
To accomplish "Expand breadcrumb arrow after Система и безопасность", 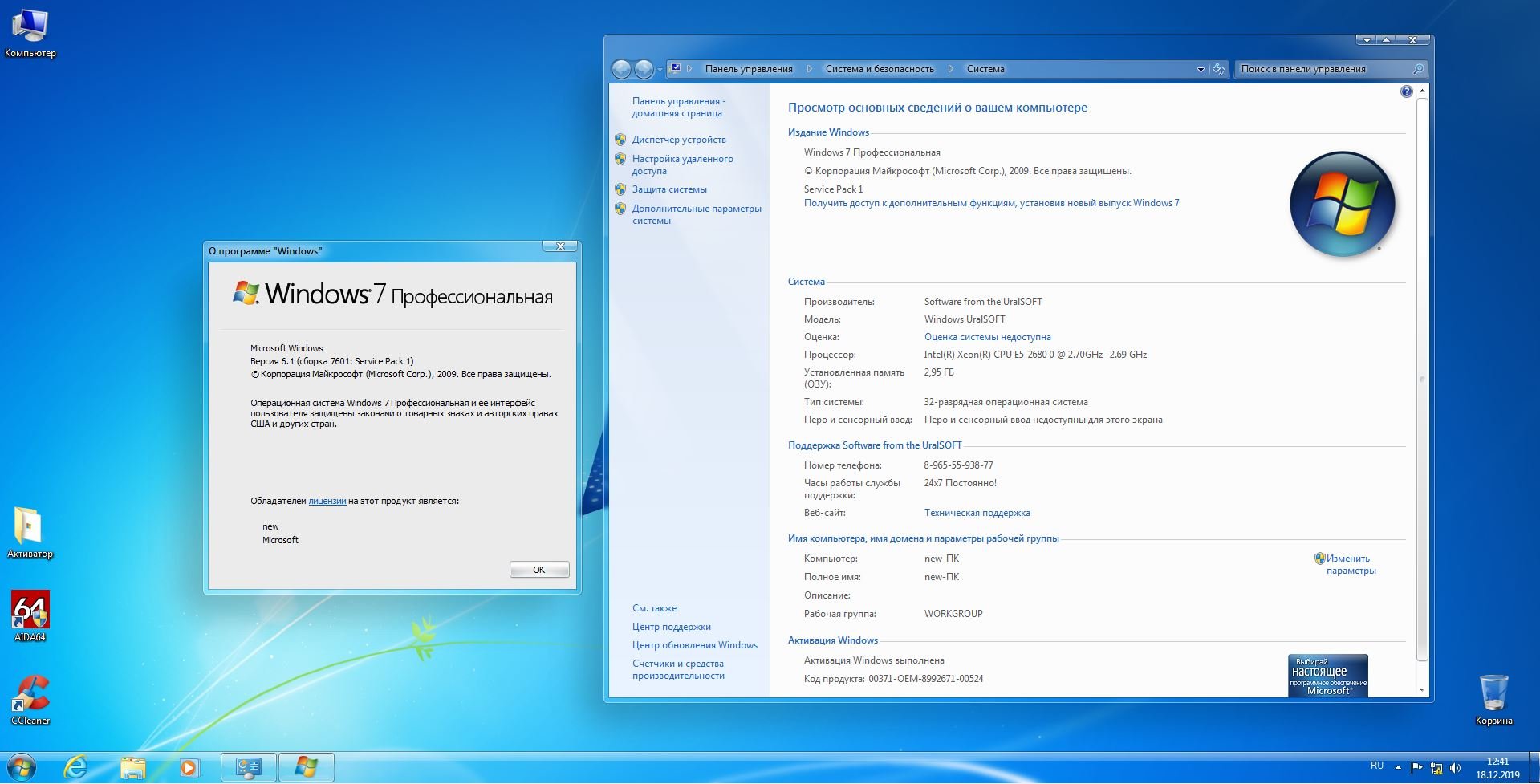I will (x=951, y=69).
